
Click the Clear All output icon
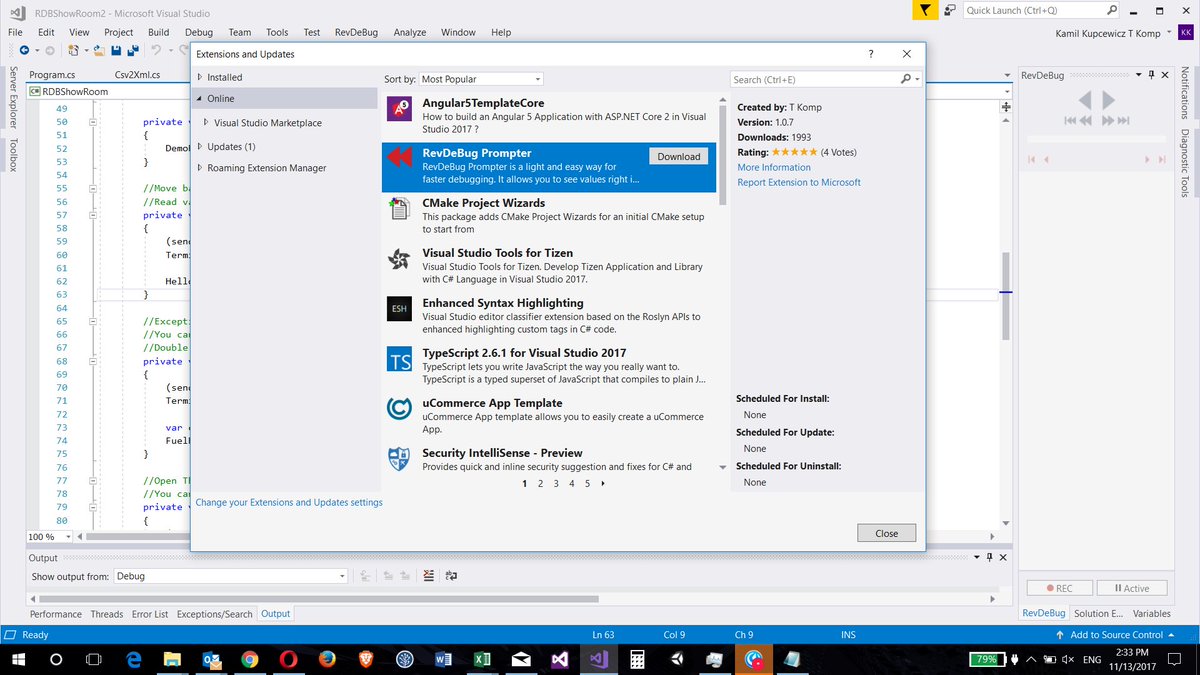pos(429,576)
